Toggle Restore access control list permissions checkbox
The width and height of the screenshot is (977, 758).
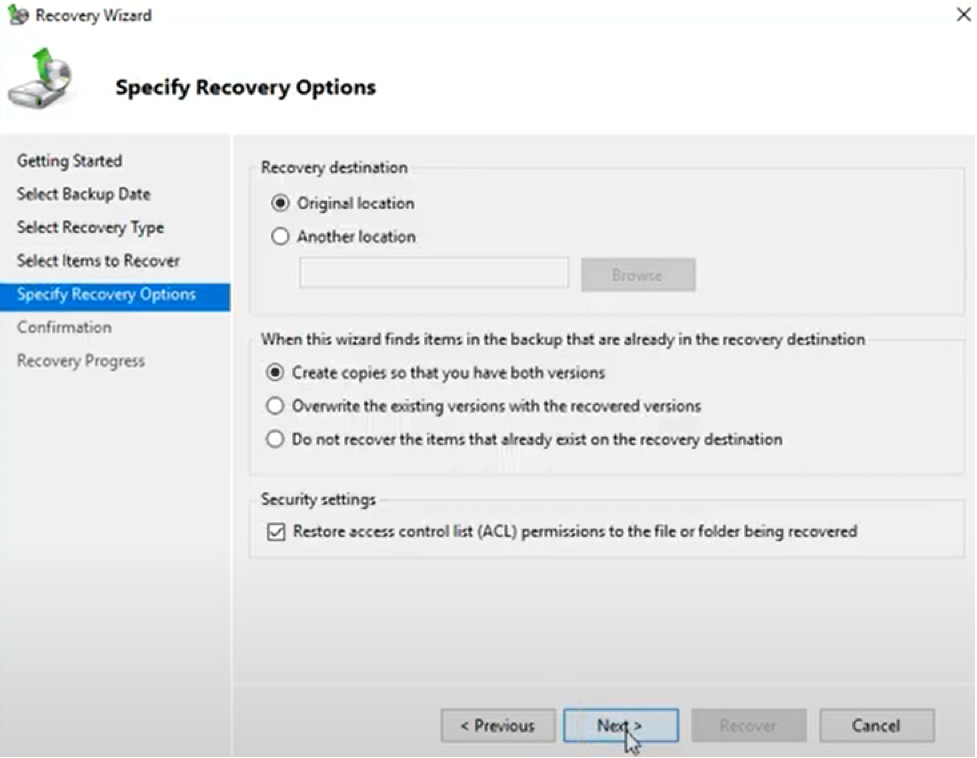pyautogui.click(x=277, y=532)
